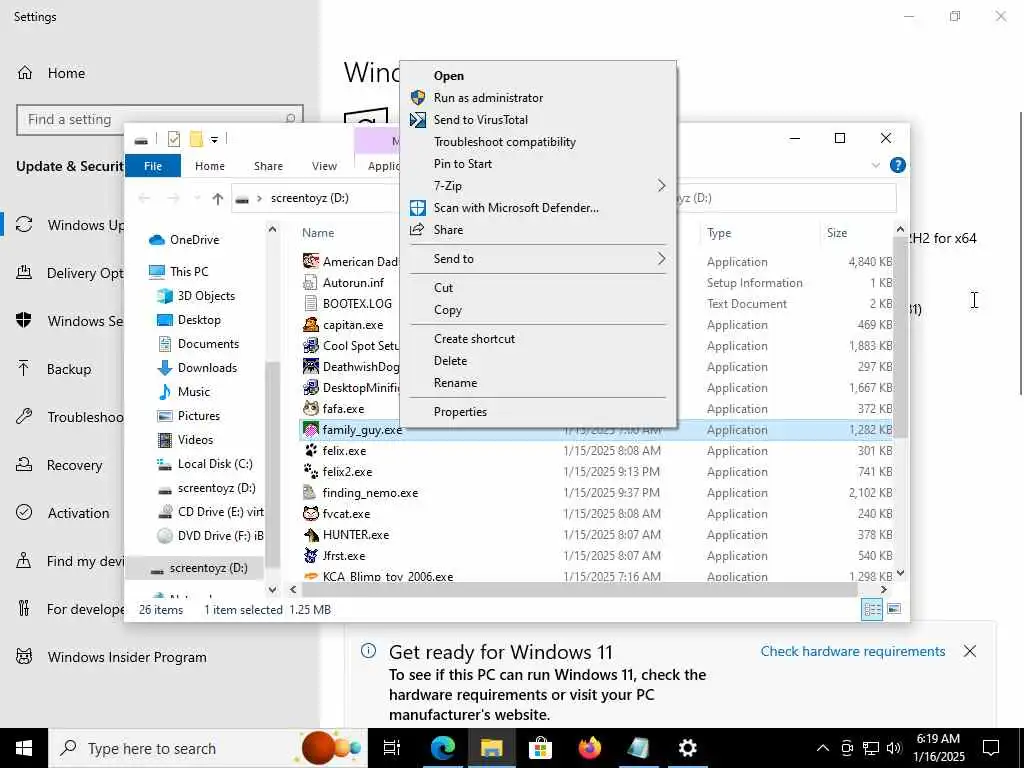This screenshot has height=768, width=1024.
Task: Click the fafa.exe cat icon
Action: point(311,409)
